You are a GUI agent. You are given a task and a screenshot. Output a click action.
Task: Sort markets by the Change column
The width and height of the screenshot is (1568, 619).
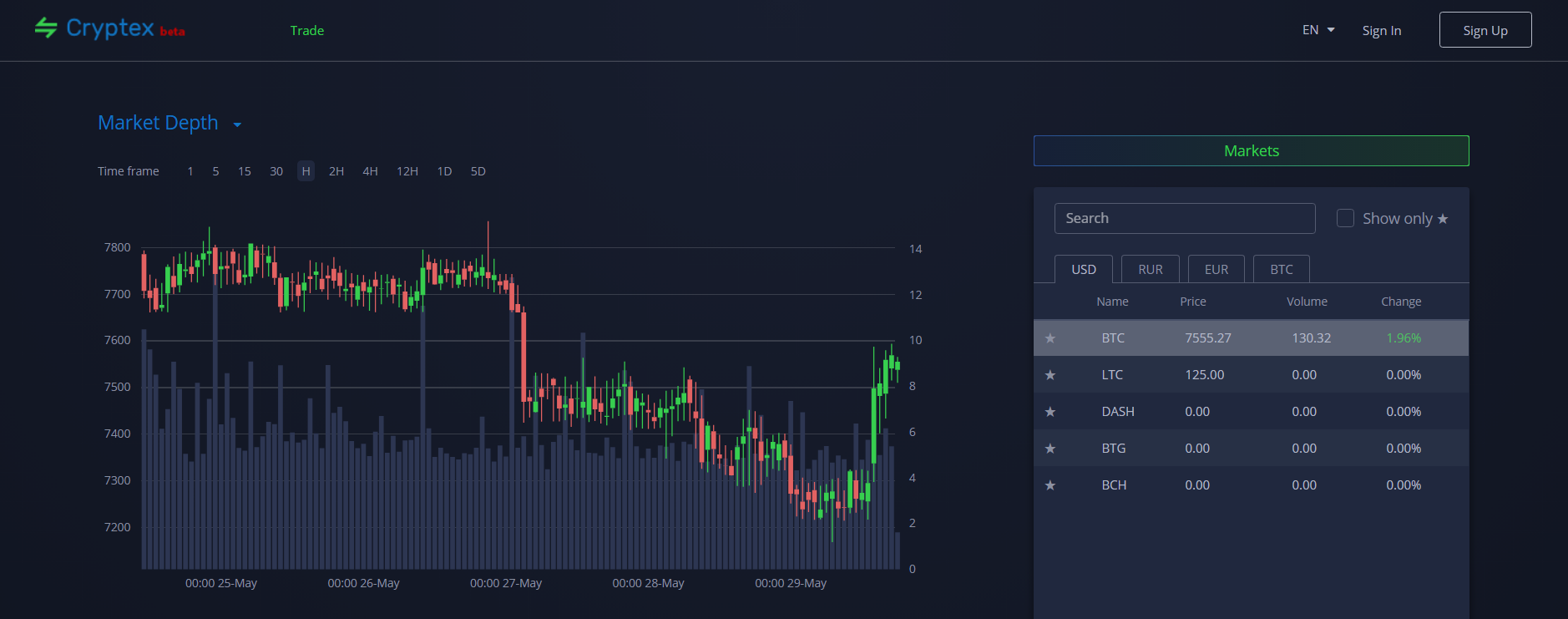point(1400,302)
